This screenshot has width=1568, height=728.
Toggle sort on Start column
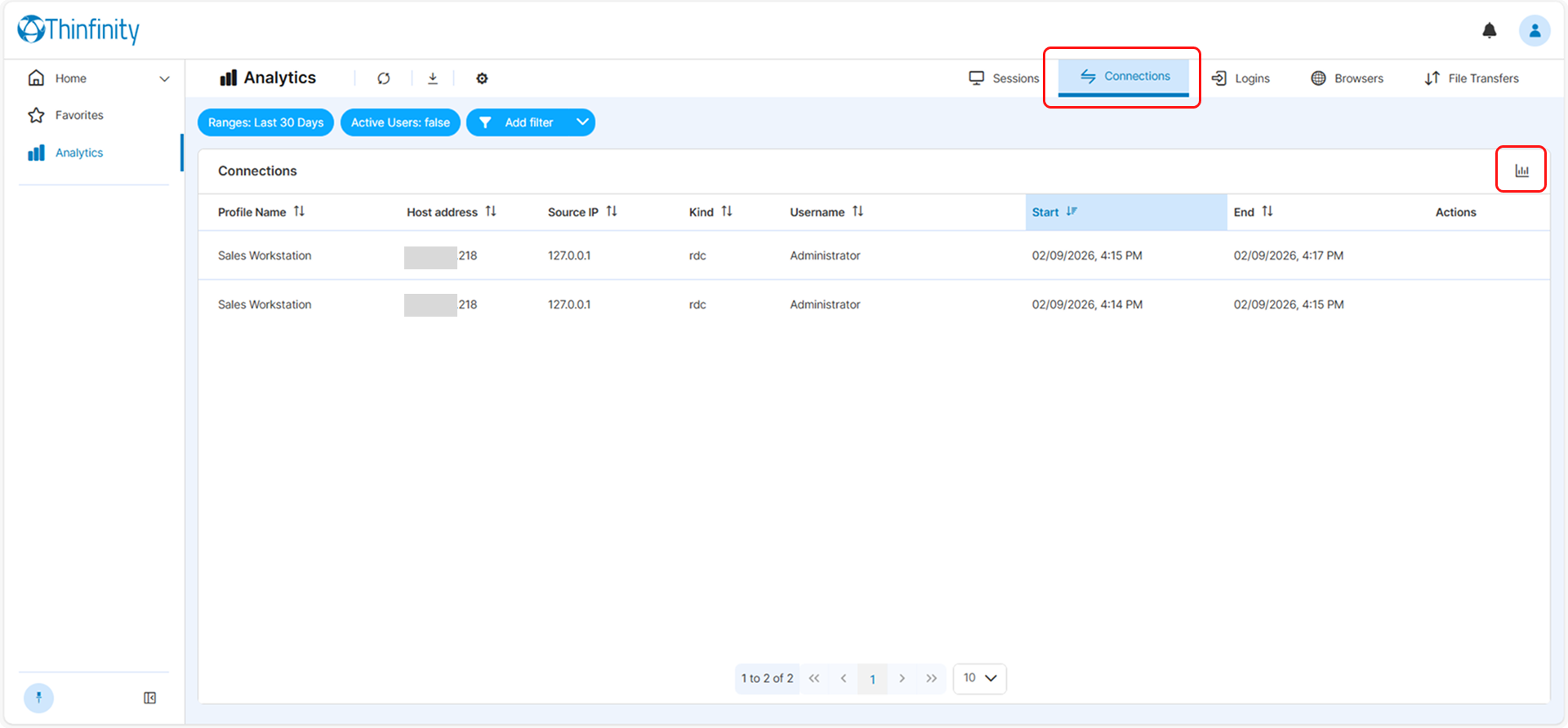[x=1071, y=211]
